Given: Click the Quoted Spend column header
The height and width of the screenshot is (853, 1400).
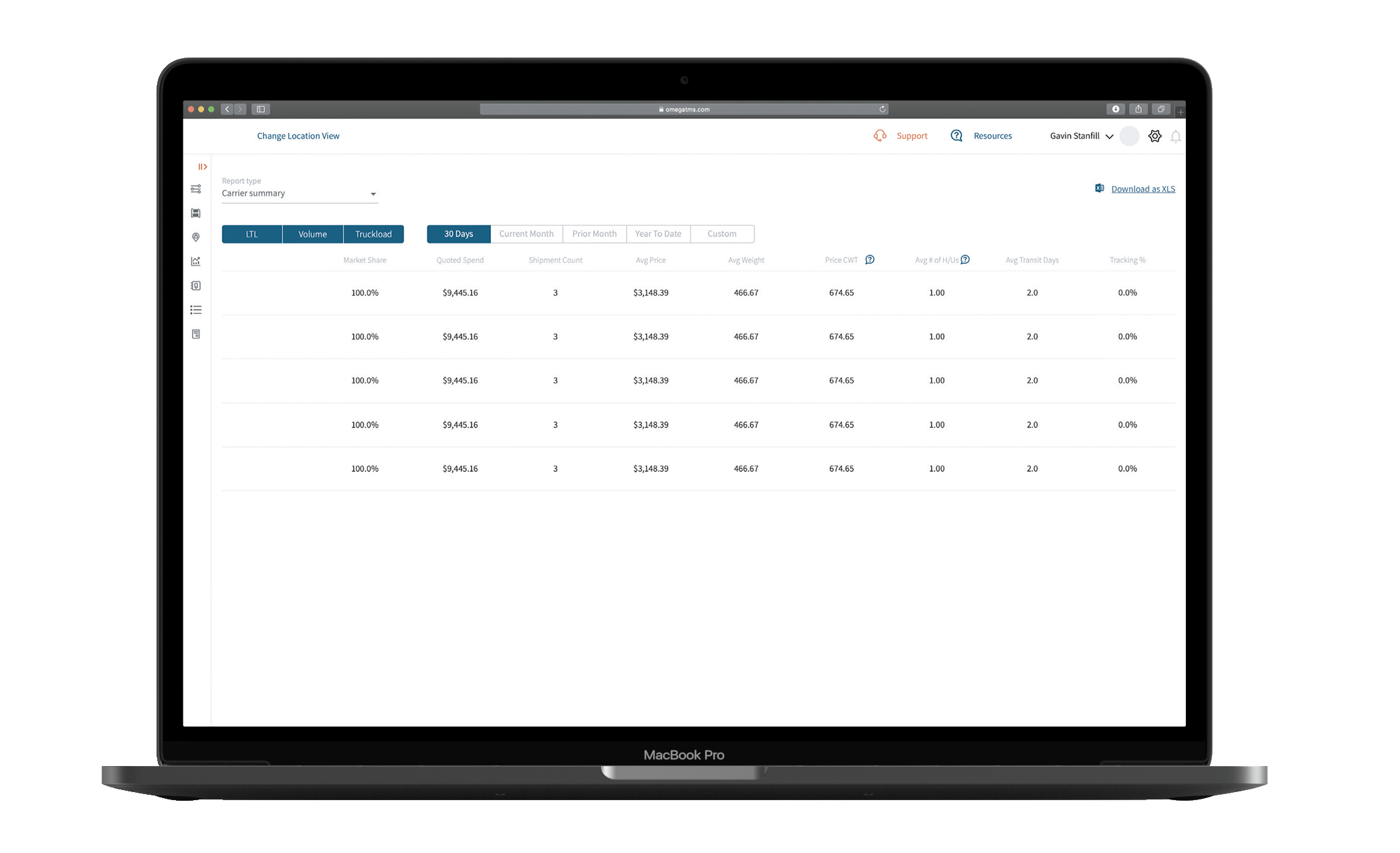Looking at the screenshot, I should pyautogui.click(x=460, y=260).
